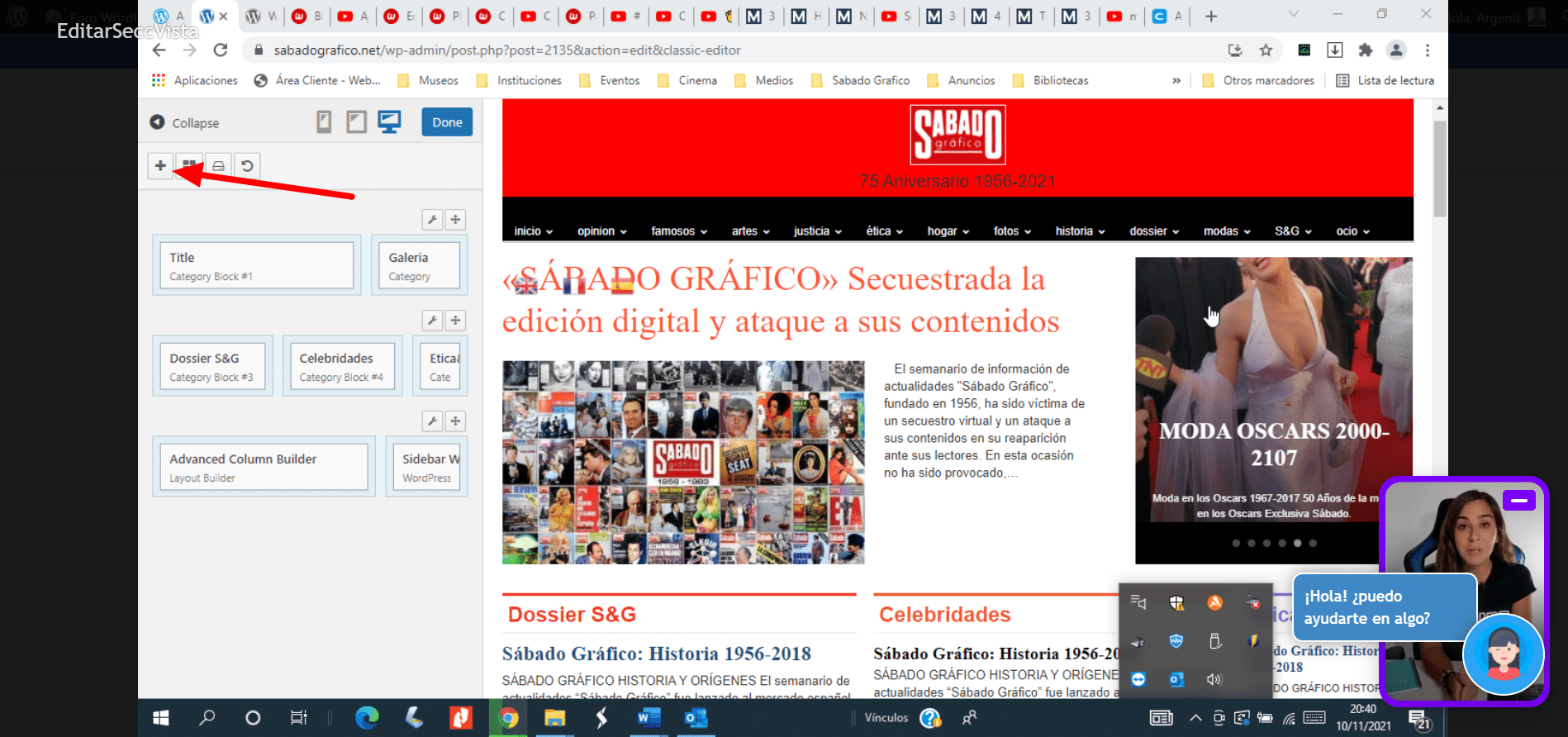
Task: Click move handle for the Dossier S&G row
Action: (x=455, y=320)
